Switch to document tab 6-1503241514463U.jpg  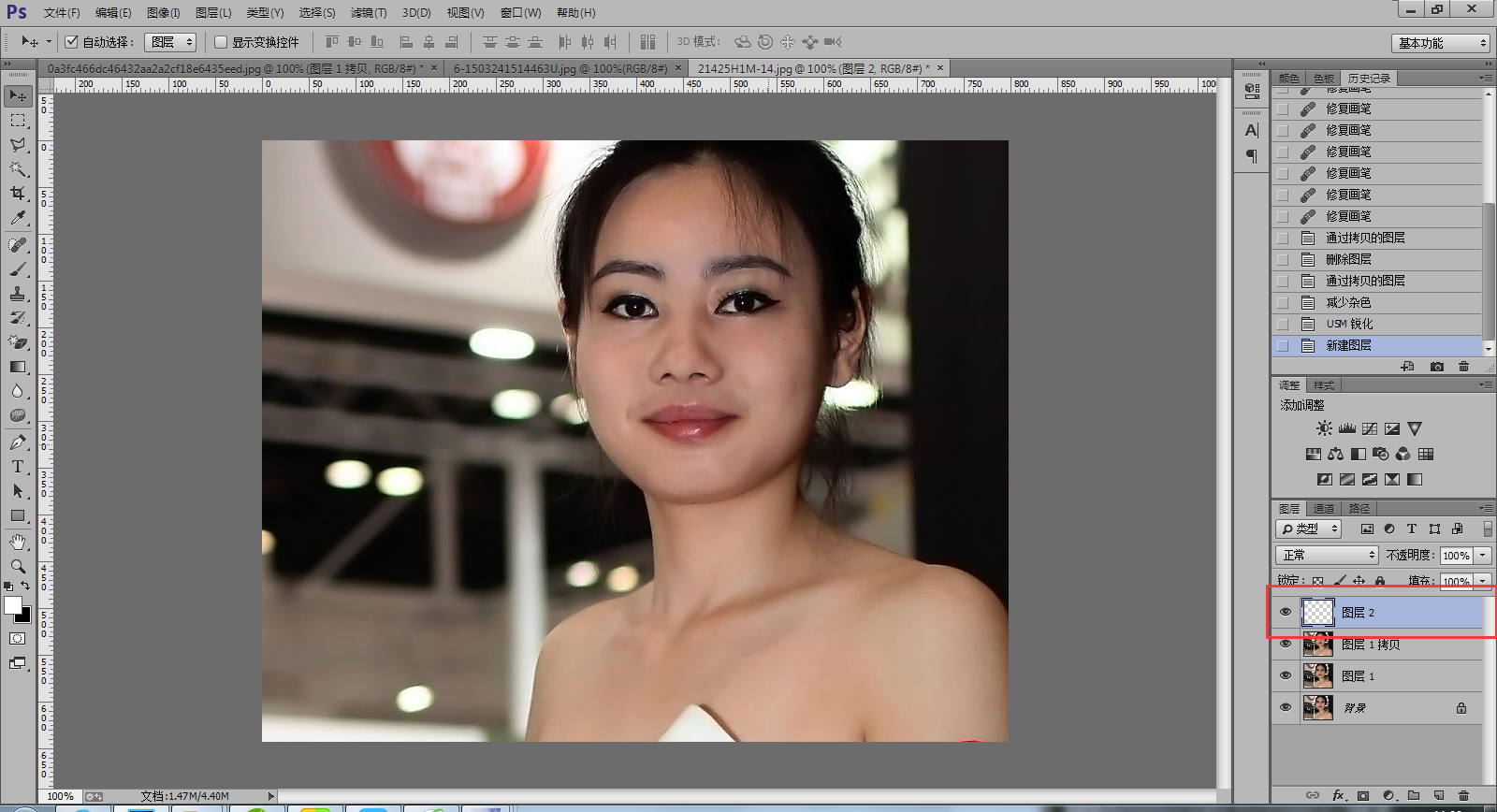pos(560,68)
